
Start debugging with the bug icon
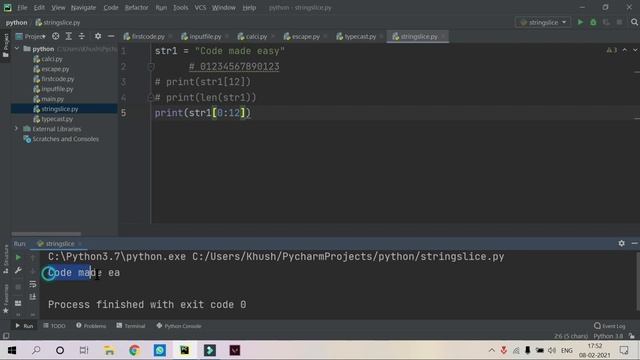point(593,22)
